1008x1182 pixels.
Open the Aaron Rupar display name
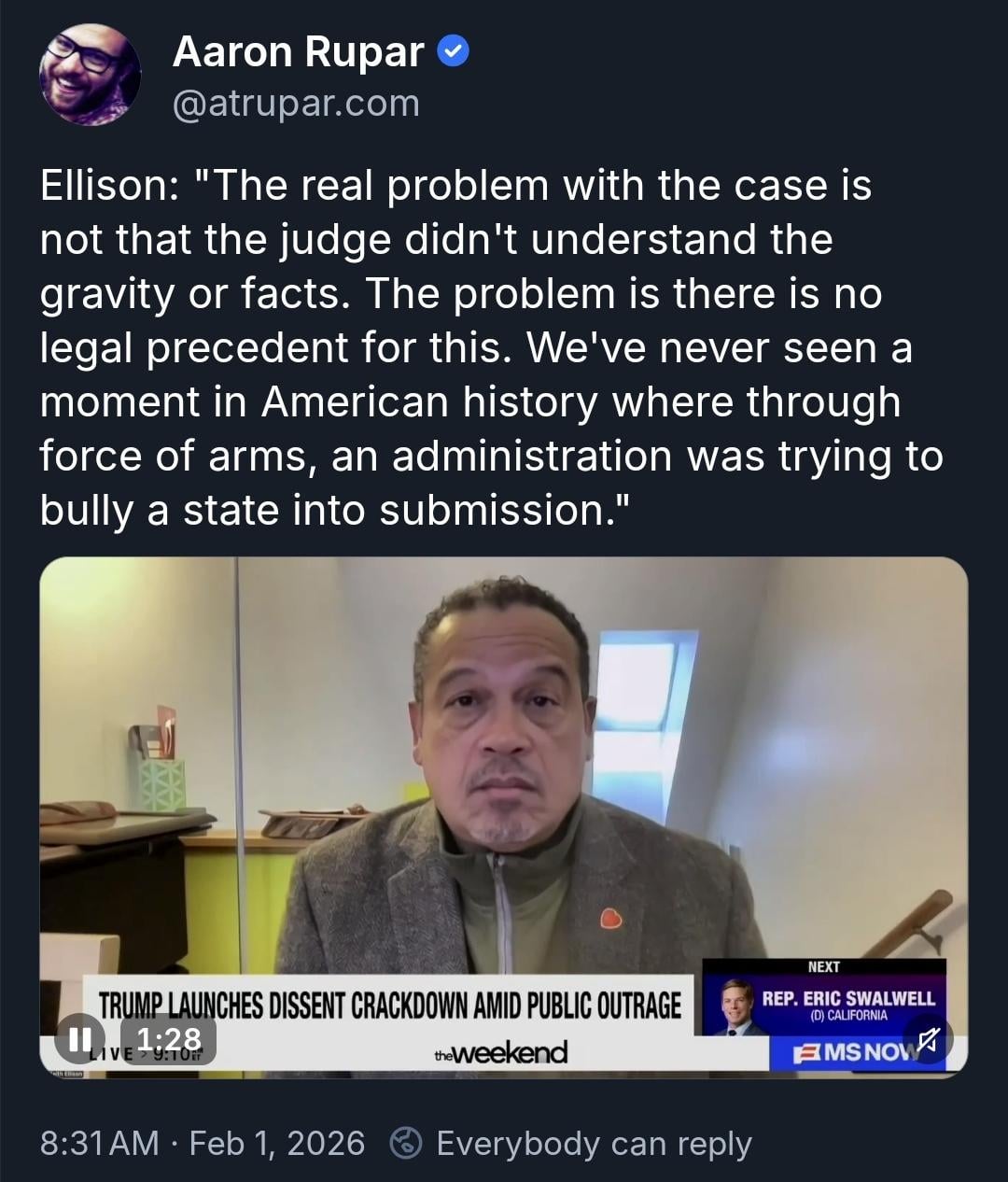(x=299, y=52)
